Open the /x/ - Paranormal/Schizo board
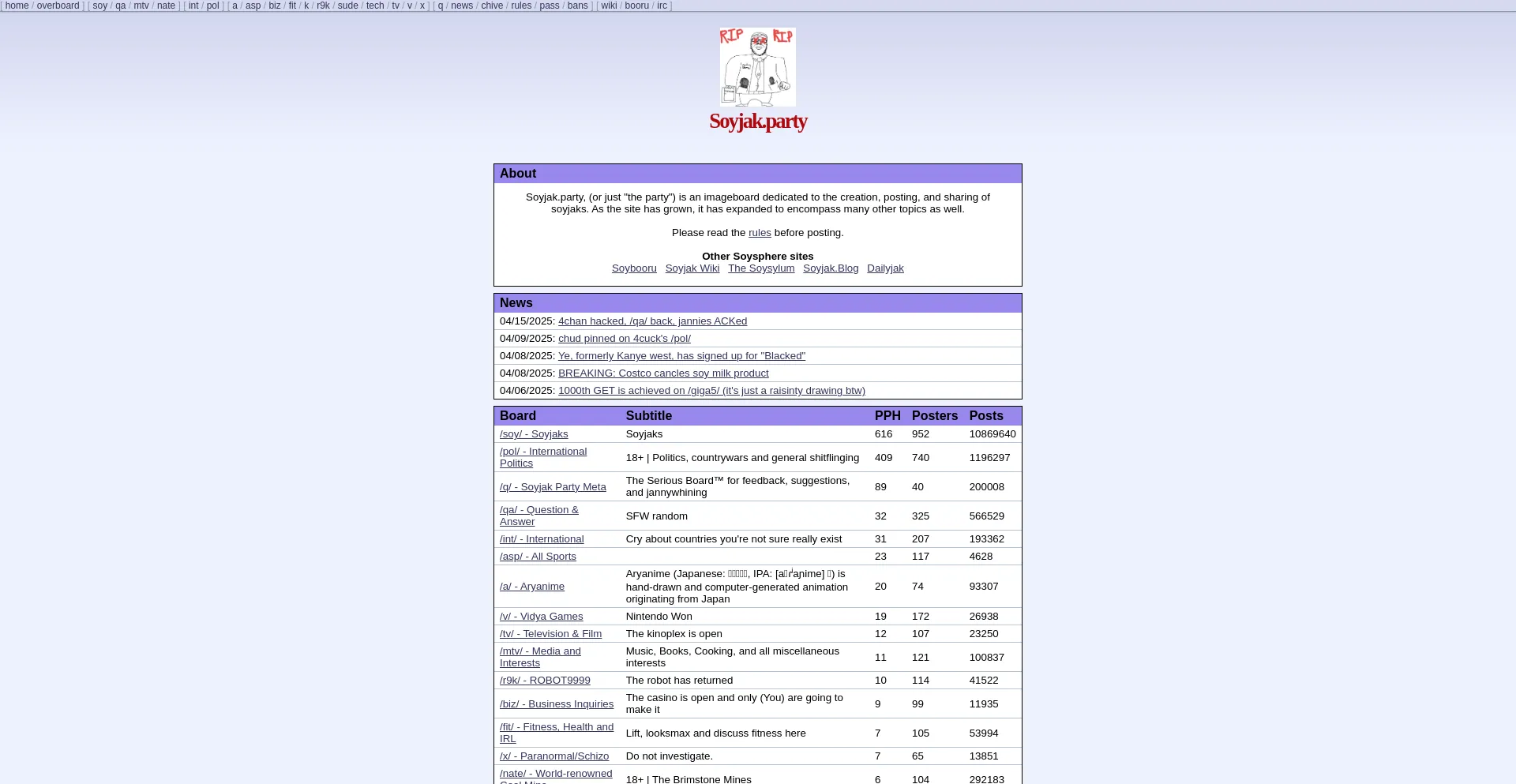This screenshot has height=784, width=1516. [554, 756]
